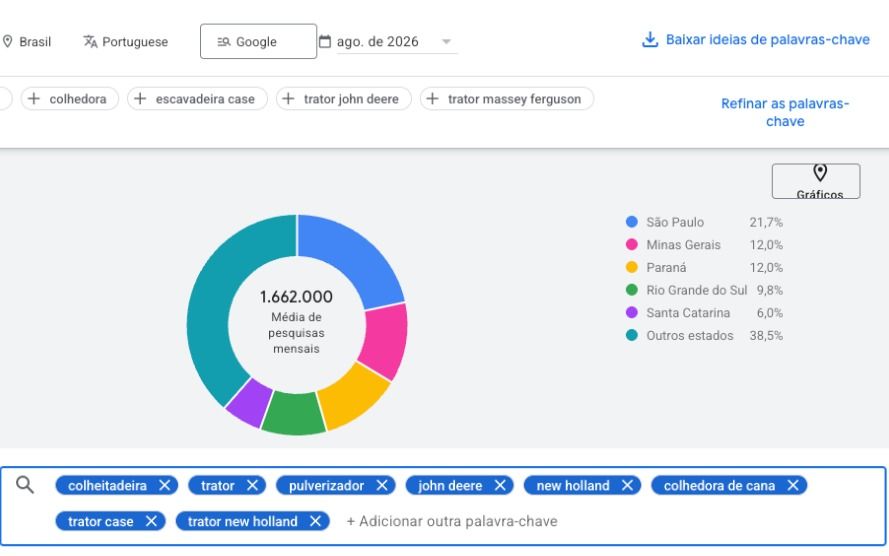Image resolution: width=889 pixels, height=556 pixels.
Task: Add the colhedora suggestion chip
Action: (70, 99)
